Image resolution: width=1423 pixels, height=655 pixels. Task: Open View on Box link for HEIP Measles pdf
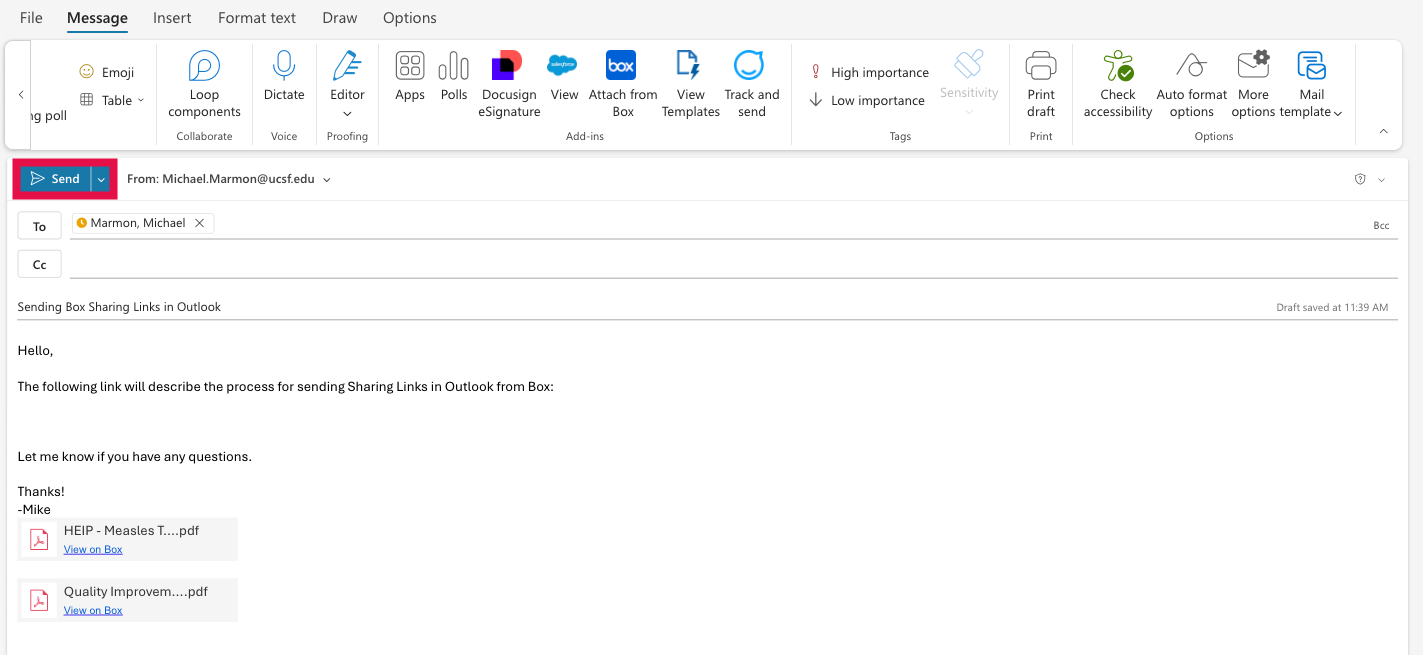tap(93, 549)
